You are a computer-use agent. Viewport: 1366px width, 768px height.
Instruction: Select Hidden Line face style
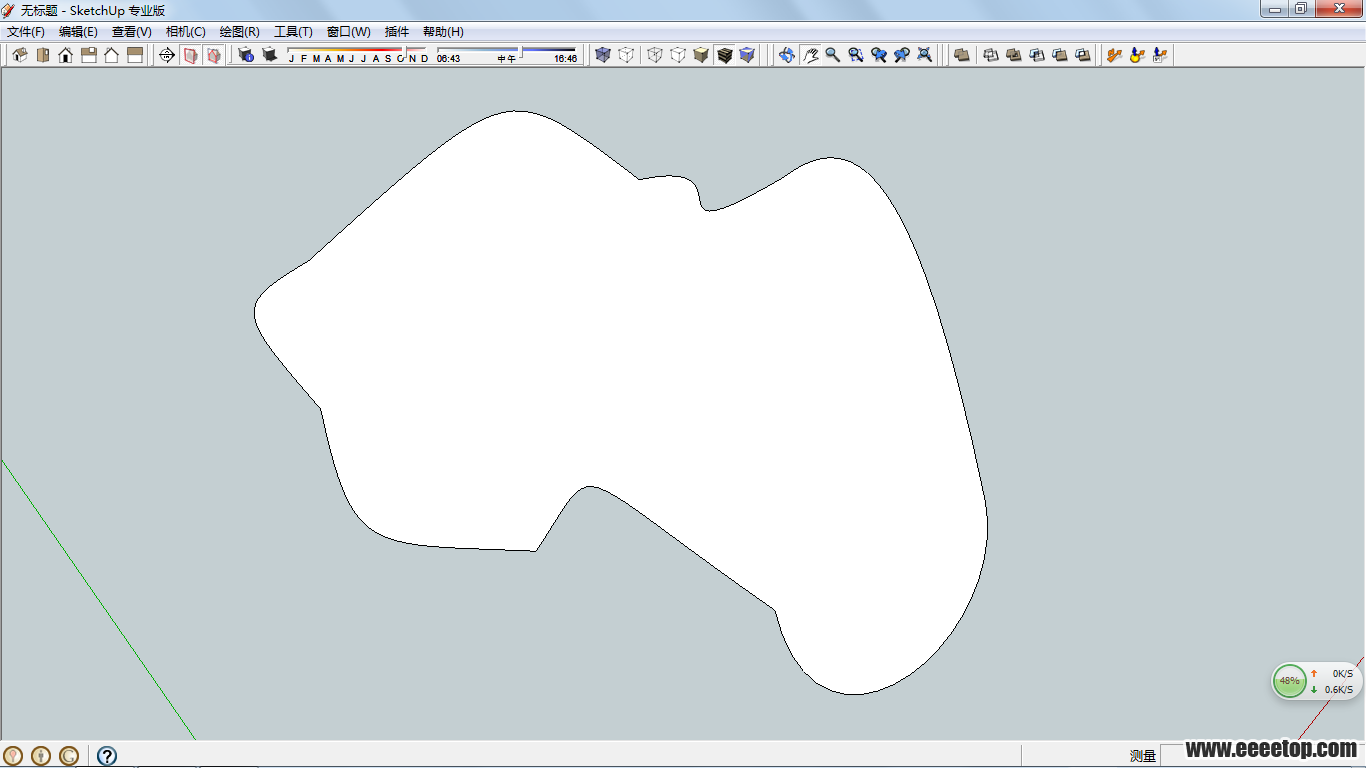[x=677, y=55]
